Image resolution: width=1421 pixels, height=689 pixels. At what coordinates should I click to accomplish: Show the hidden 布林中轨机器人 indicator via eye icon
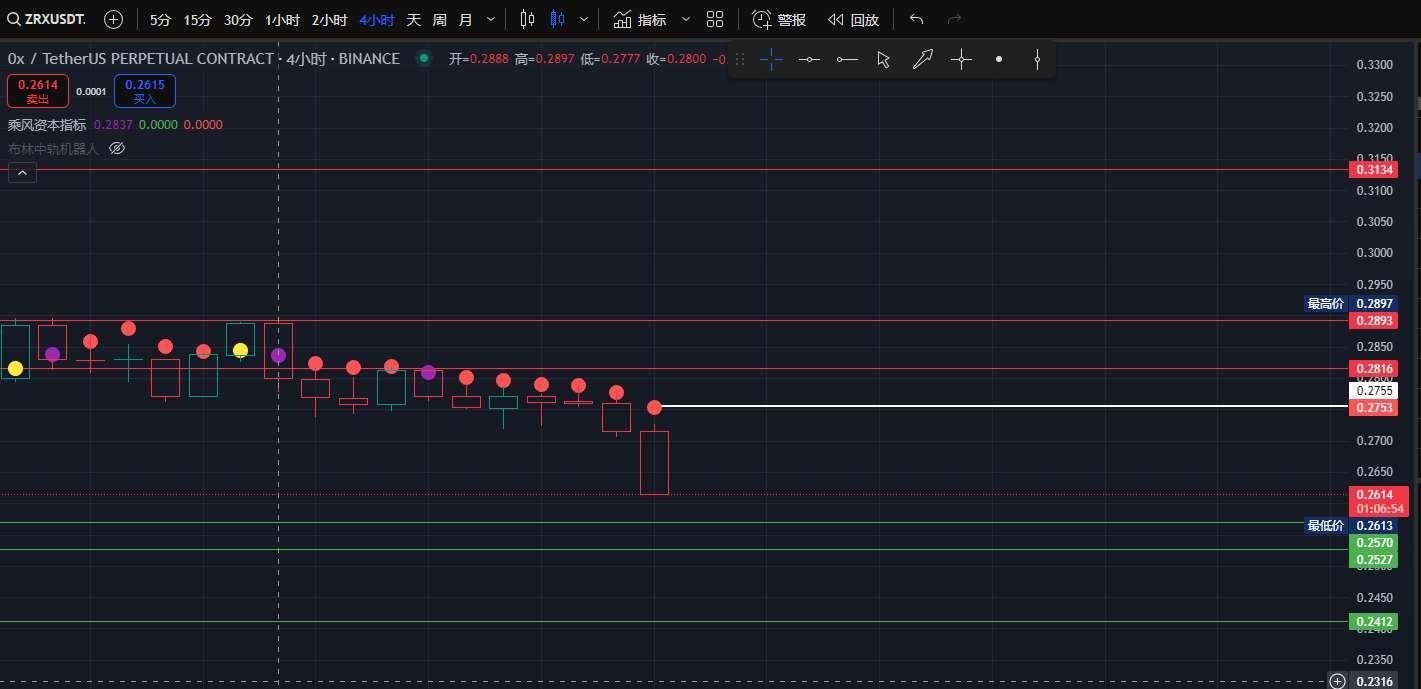point(117,148)
